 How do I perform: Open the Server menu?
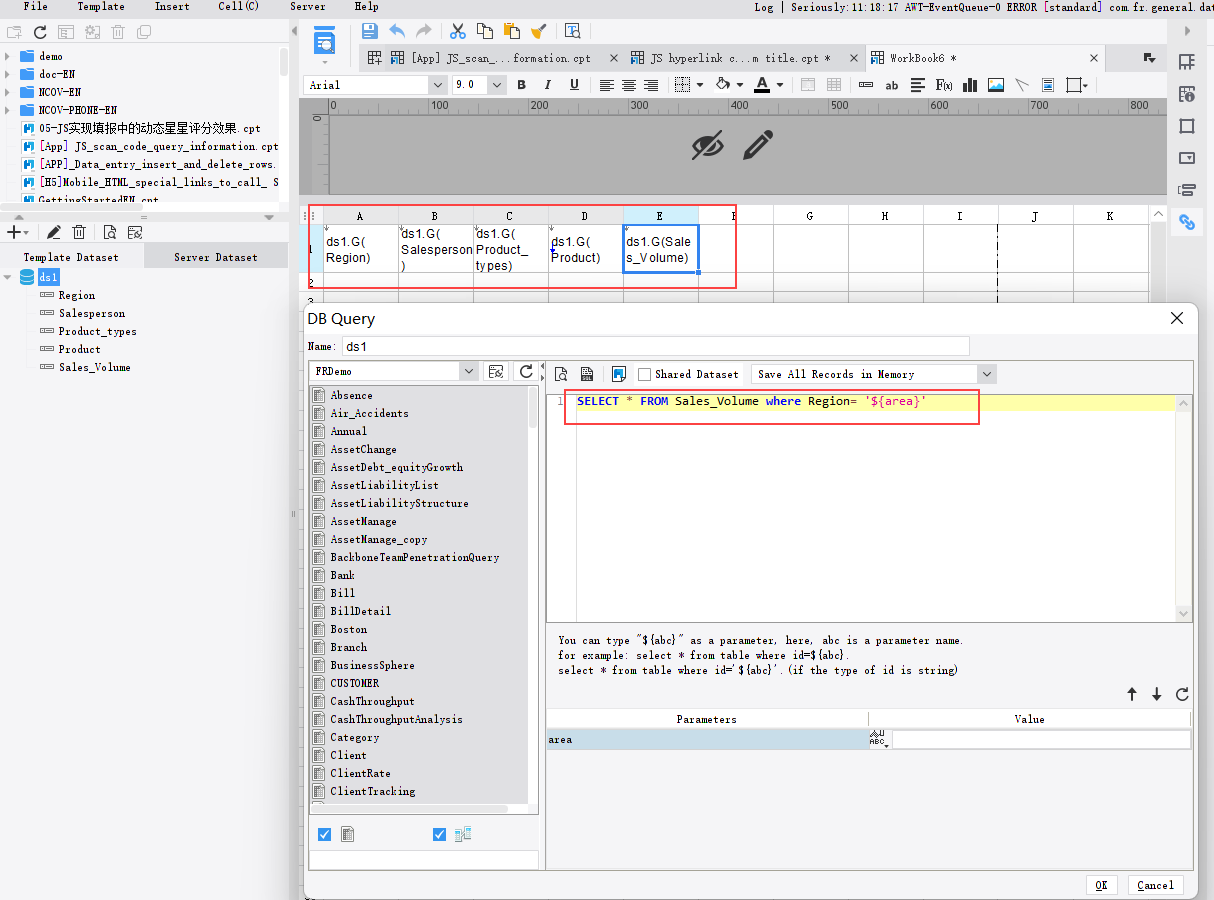[308, 6]
